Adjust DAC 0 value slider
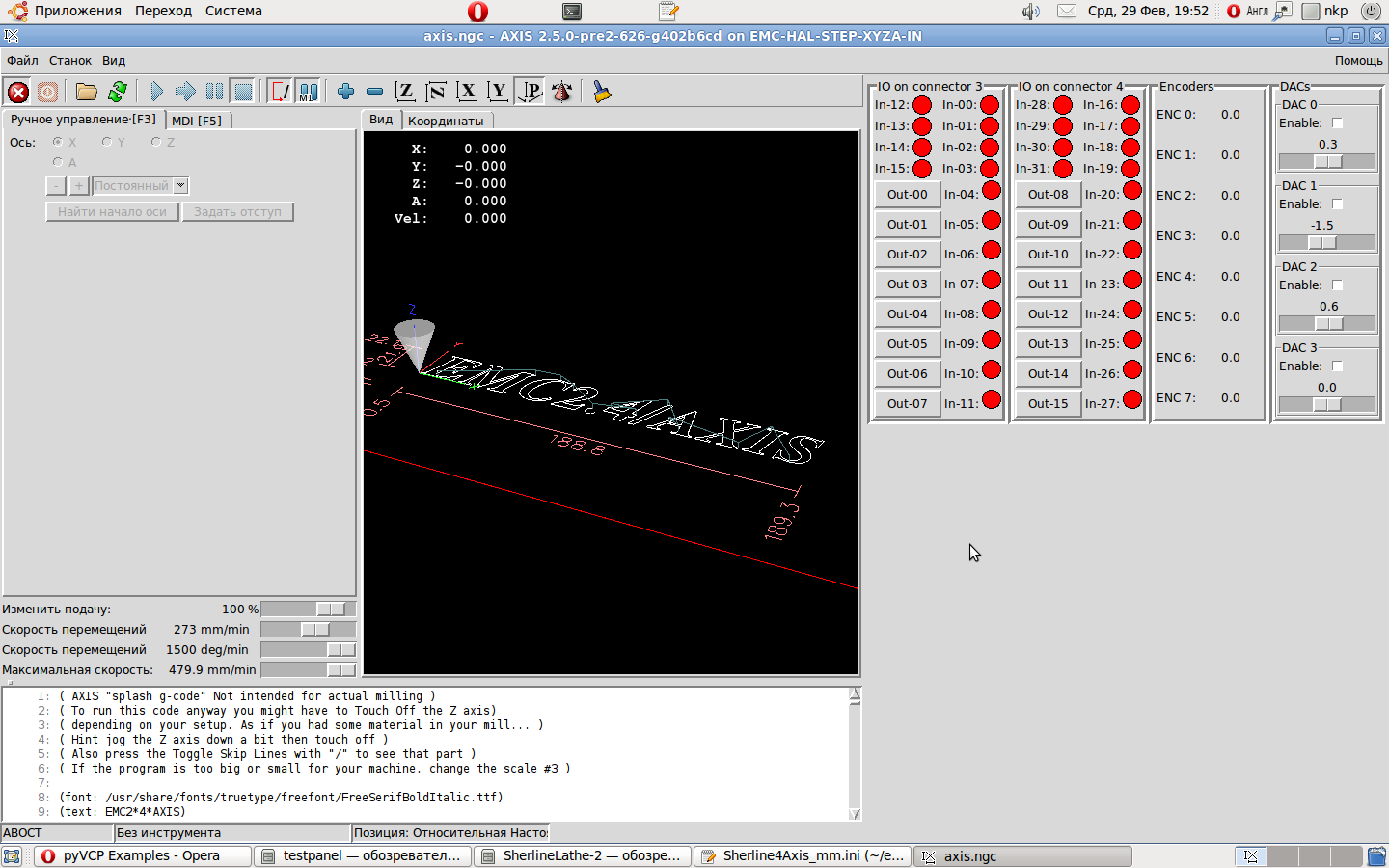This screenshot has width=1389, height=868. coord(1327,162)
